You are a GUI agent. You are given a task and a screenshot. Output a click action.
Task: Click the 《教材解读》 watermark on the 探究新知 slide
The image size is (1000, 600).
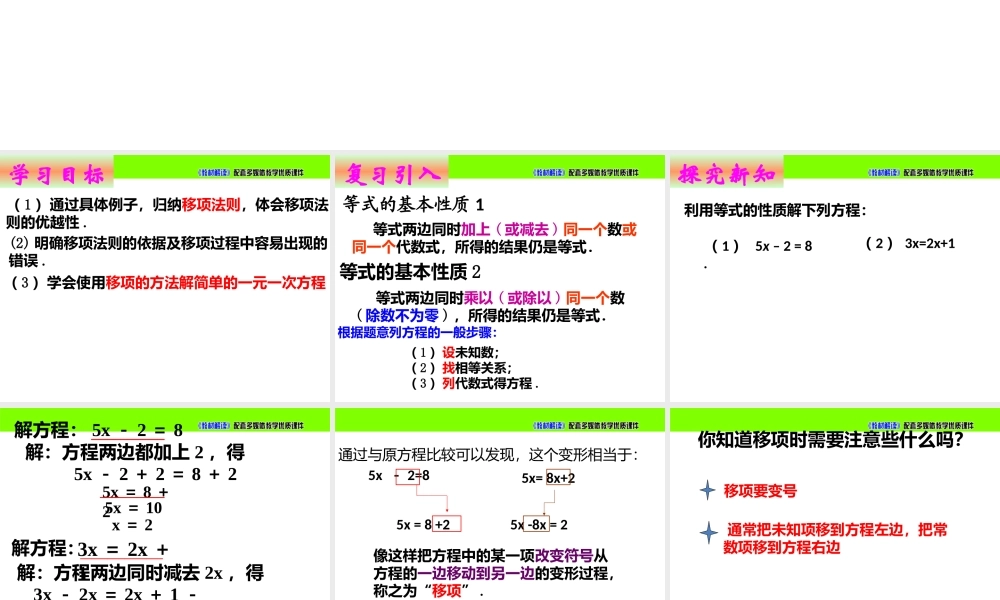click(885, 170)
